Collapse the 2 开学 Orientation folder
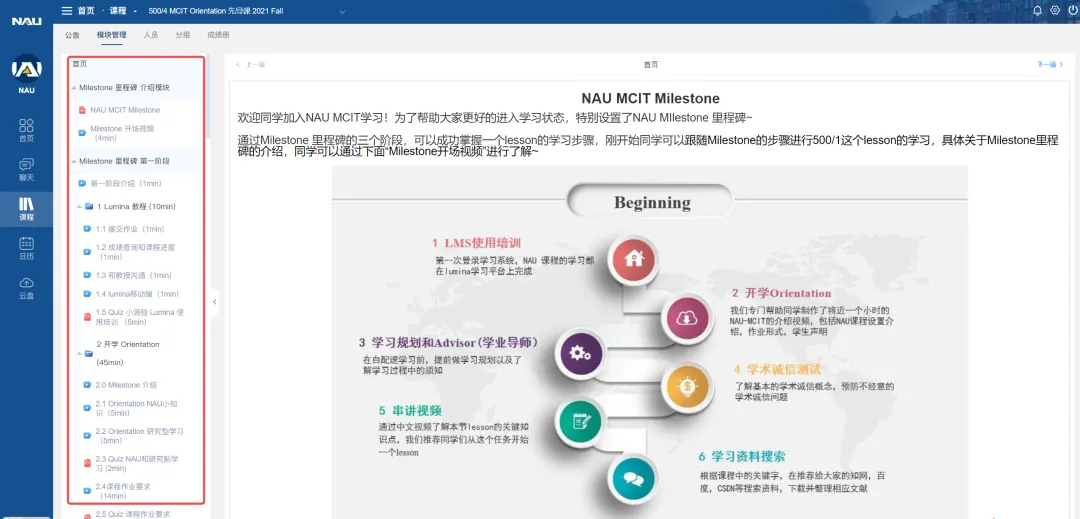This screenshot has height=519, width=1080. coord(79,353)
